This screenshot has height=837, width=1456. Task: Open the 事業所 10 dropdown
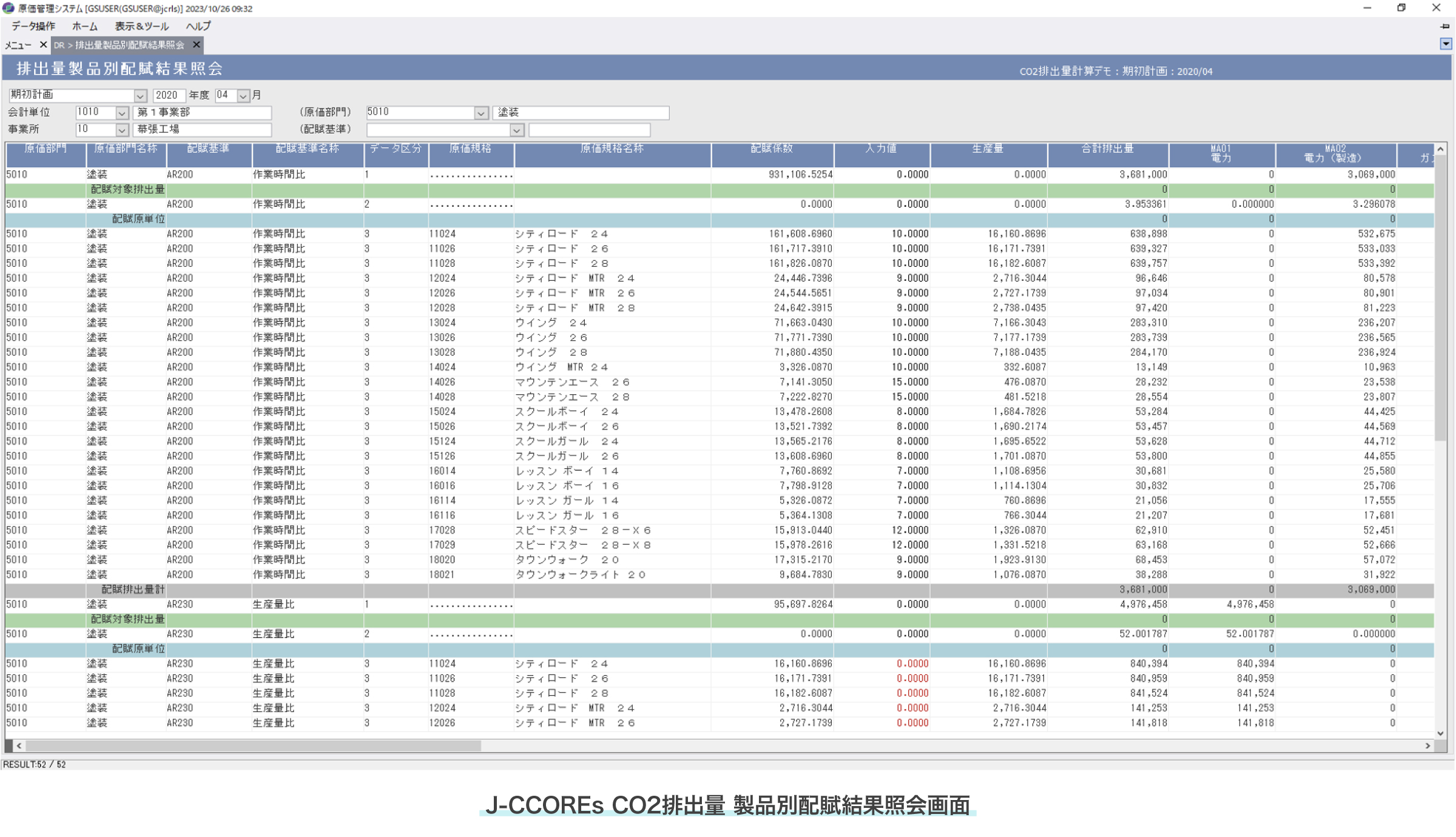(122, 130)
